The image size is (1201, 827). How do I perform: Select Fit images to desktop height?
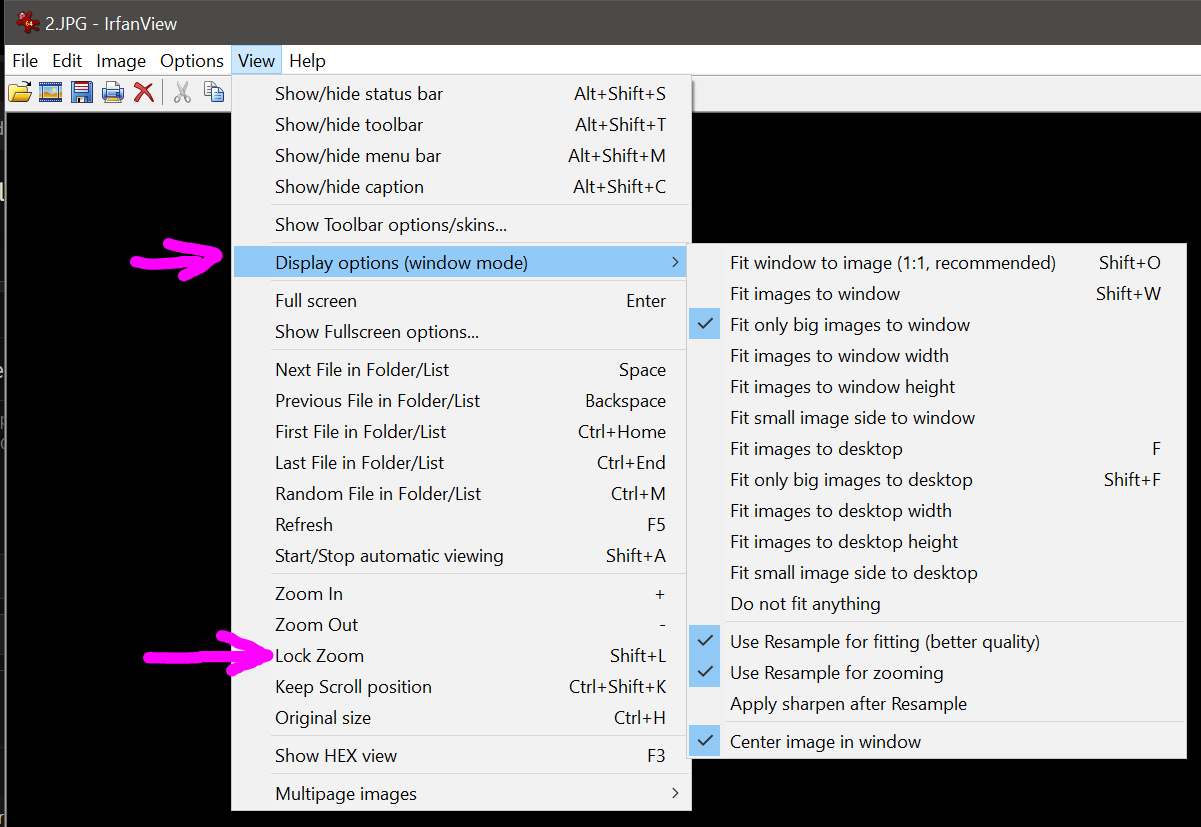click(937, 542)
